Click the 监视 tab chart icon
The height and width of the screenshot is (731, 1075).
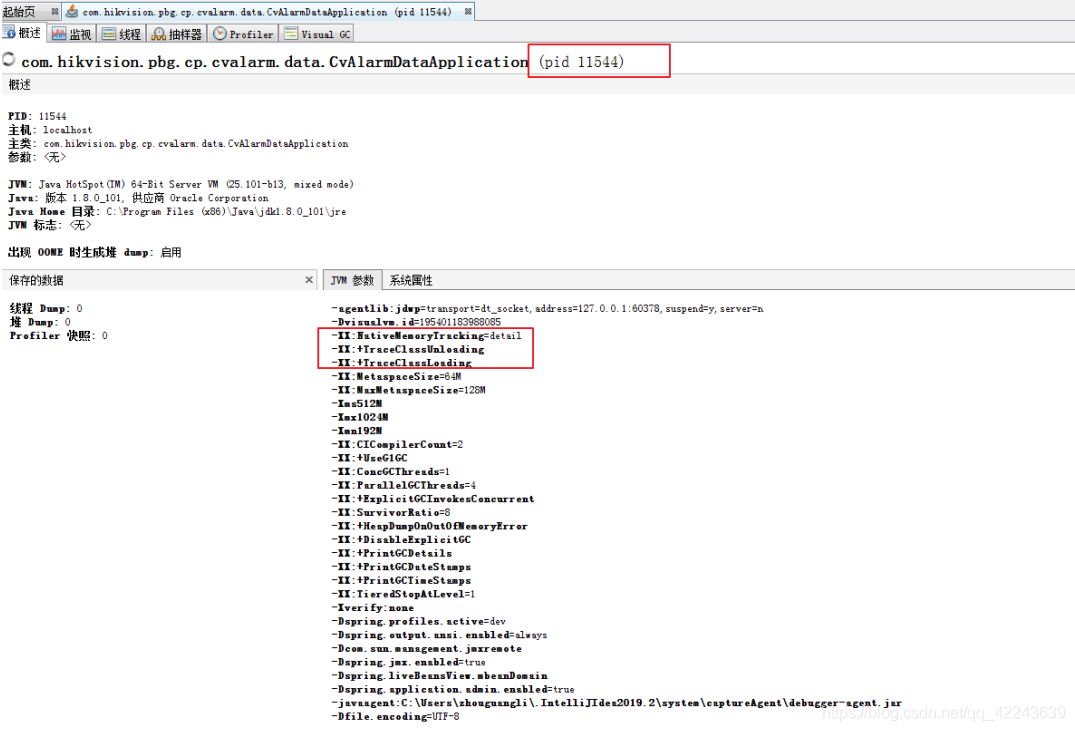(59, 34)
